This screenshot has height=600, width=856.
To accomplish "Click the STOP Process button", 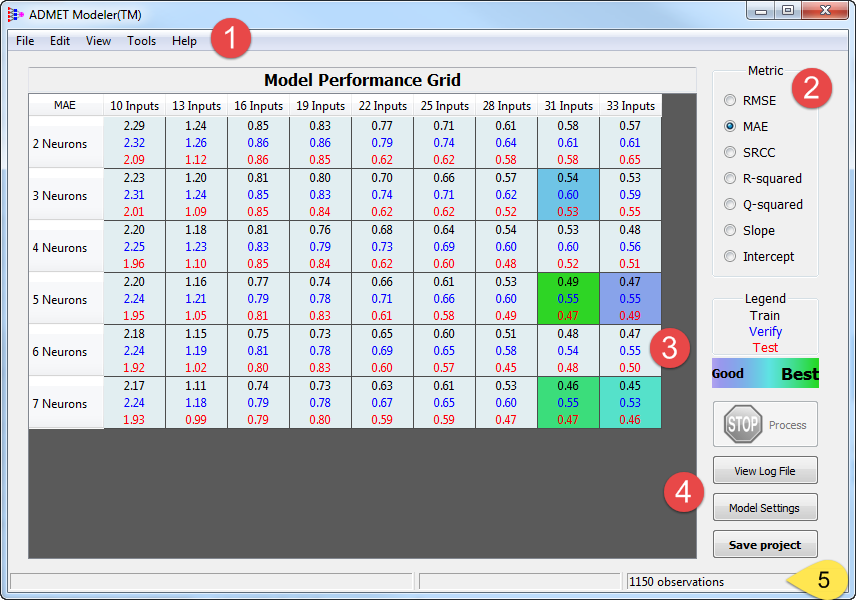I will coord(765,424).
